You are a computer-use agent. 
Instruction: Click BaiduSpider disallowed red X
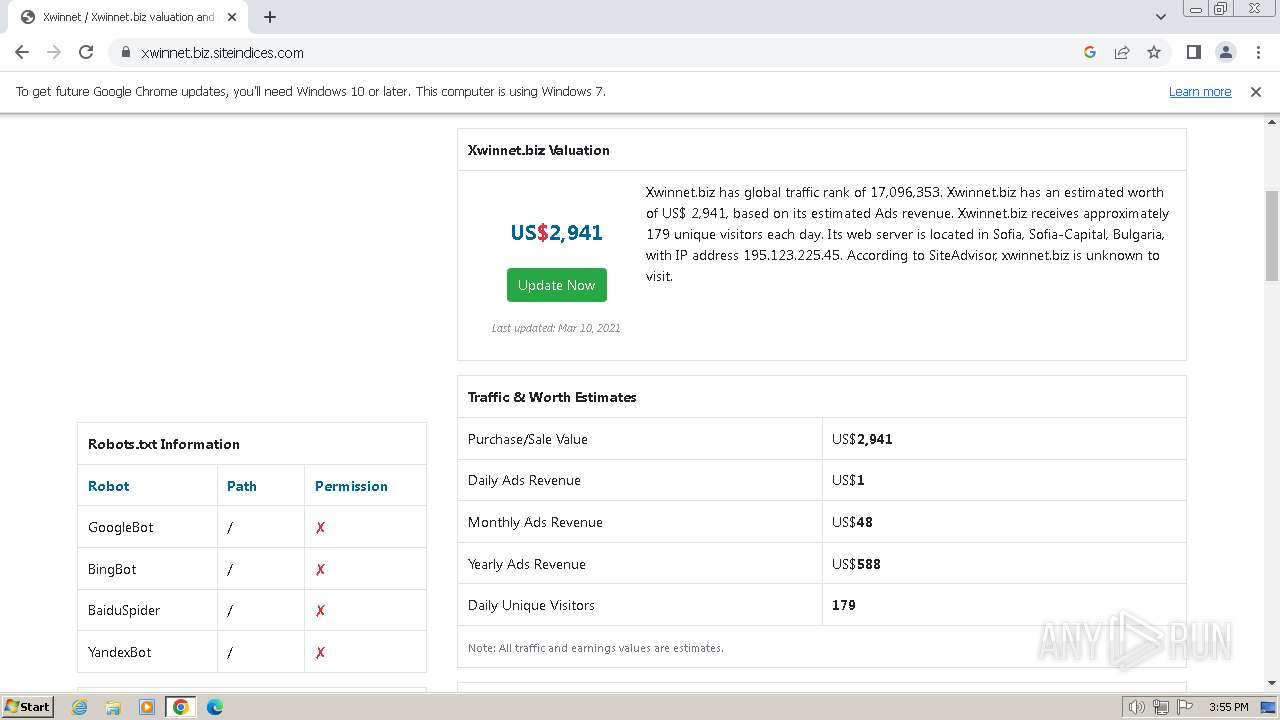pyautogui.click(x=320, y=611)
